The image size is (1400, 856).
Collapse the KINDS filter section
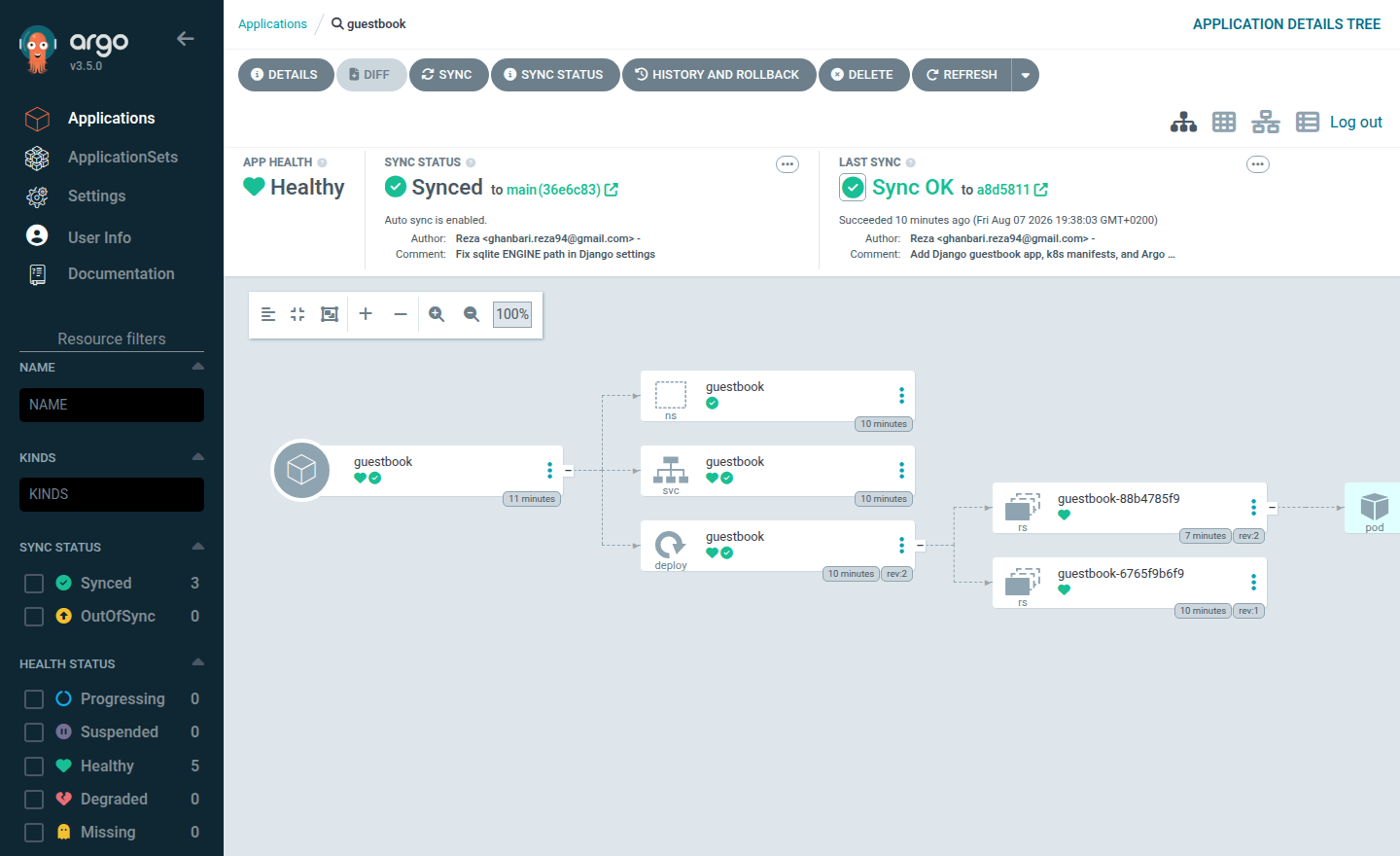click(x=197, y=457)
